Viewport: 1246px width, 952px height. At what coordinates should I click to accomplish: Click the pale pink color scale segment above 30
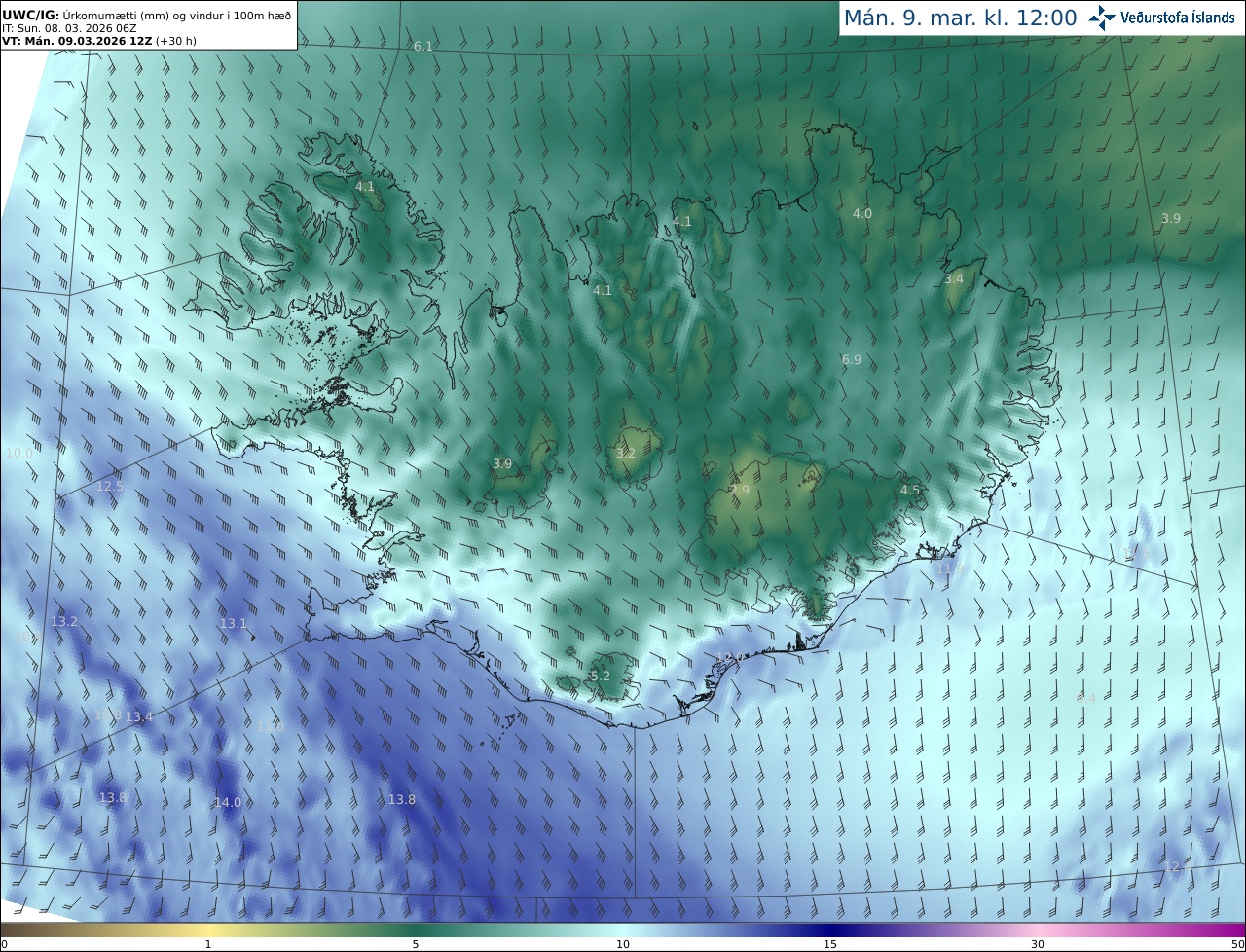(x=1038, y=930)
